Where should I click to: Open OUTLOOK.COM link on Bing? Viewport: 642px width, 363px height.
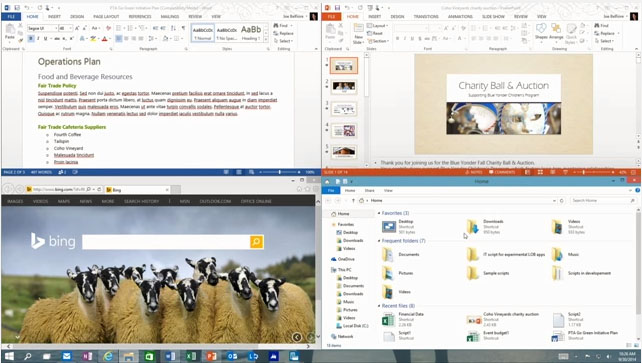coord(215,201)
